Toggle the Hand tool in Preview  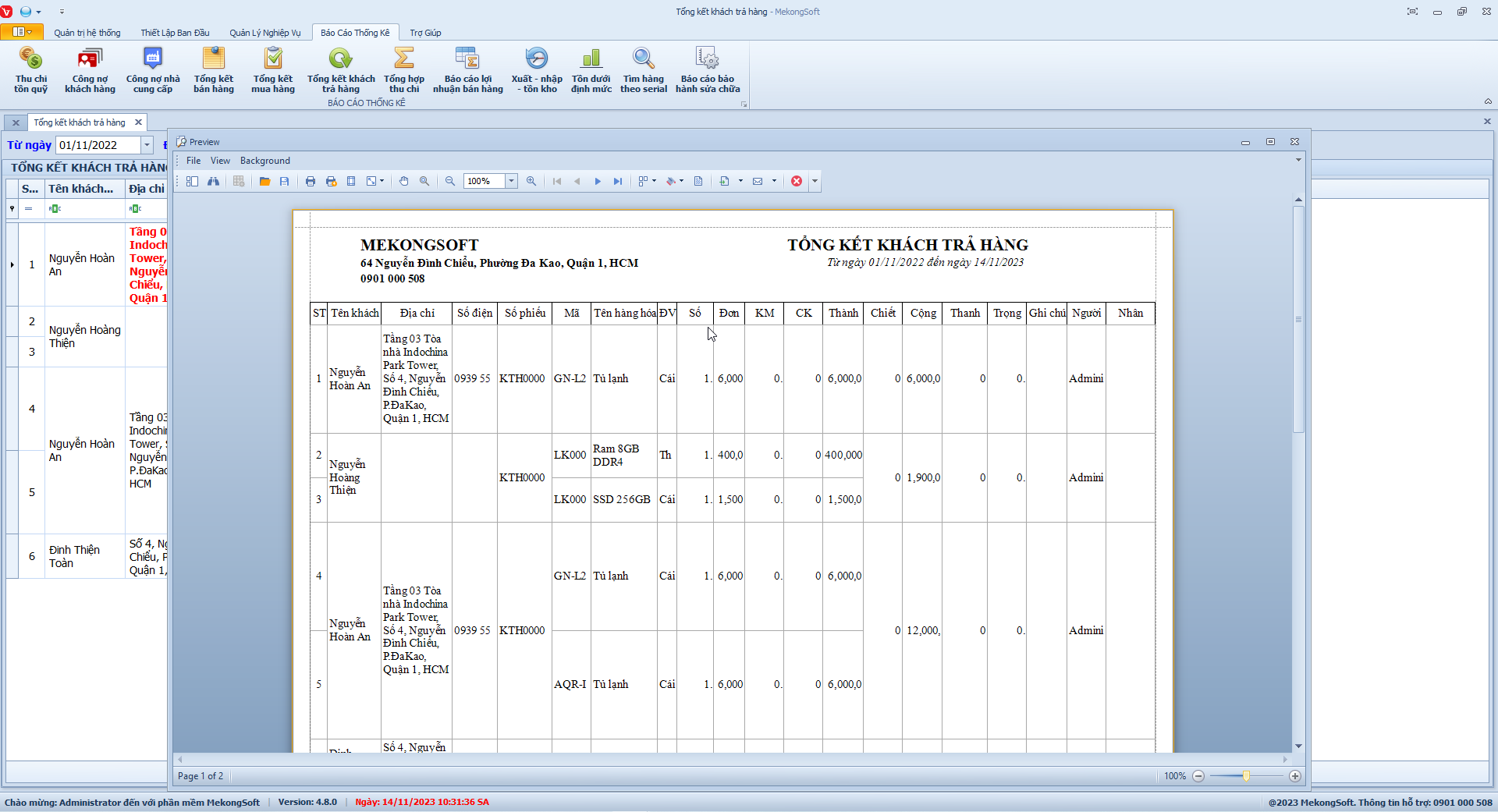point(403,181)
